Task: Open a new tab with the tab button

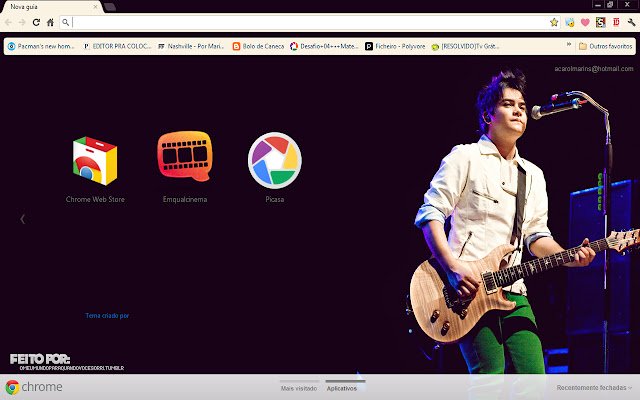Action: coord(110,7)
